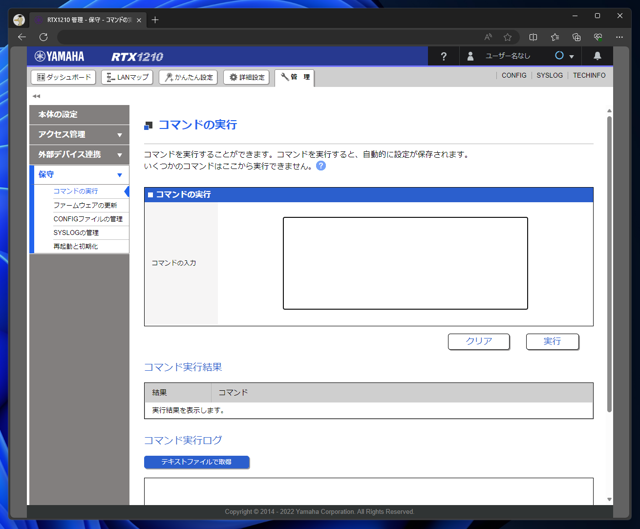Focus the コマンドの入力 text area

click(405, 263)
